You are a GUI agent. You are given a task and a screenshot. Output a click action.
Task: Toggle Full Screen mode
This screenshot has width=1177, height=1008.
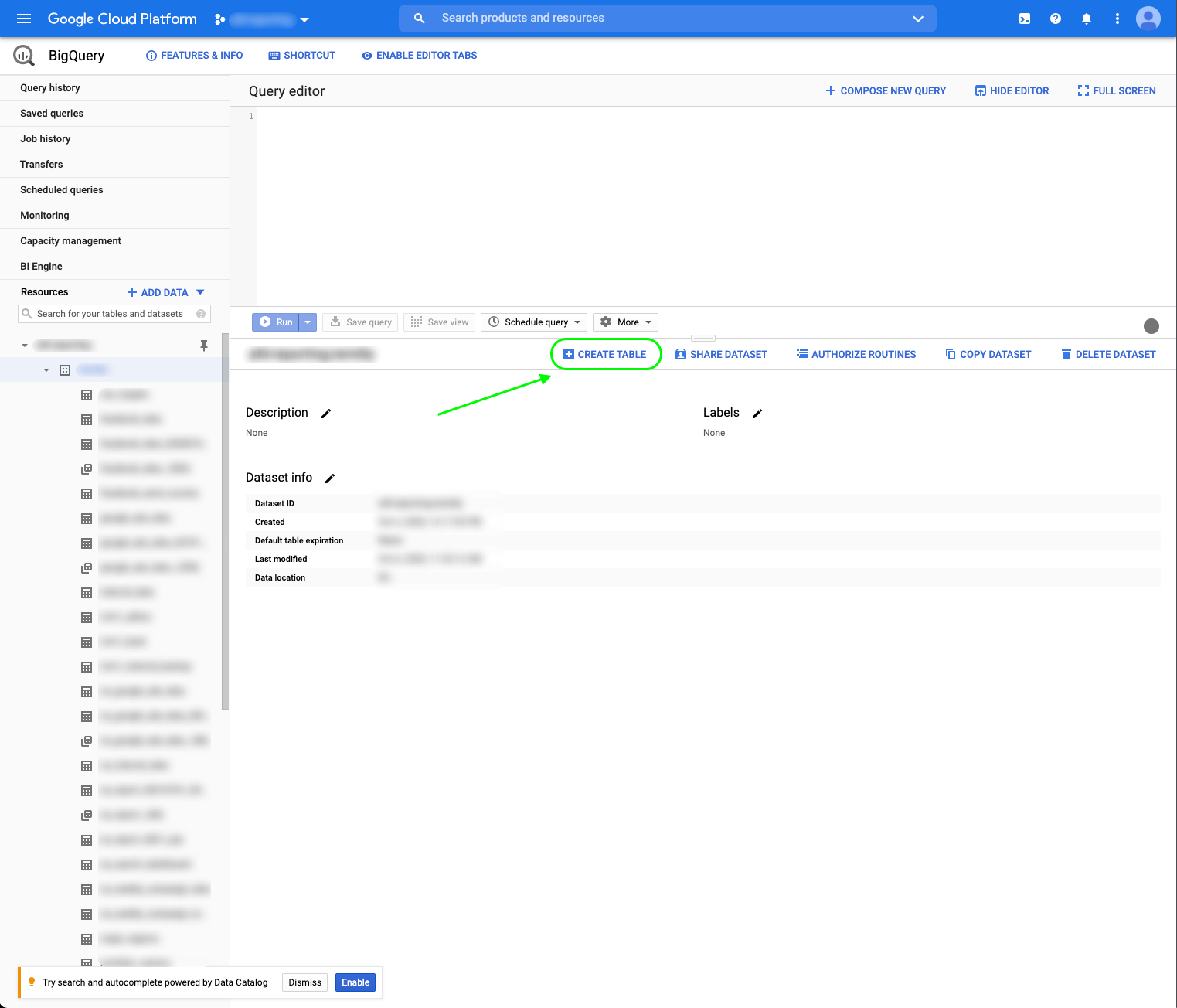(x=1115, y=90)
